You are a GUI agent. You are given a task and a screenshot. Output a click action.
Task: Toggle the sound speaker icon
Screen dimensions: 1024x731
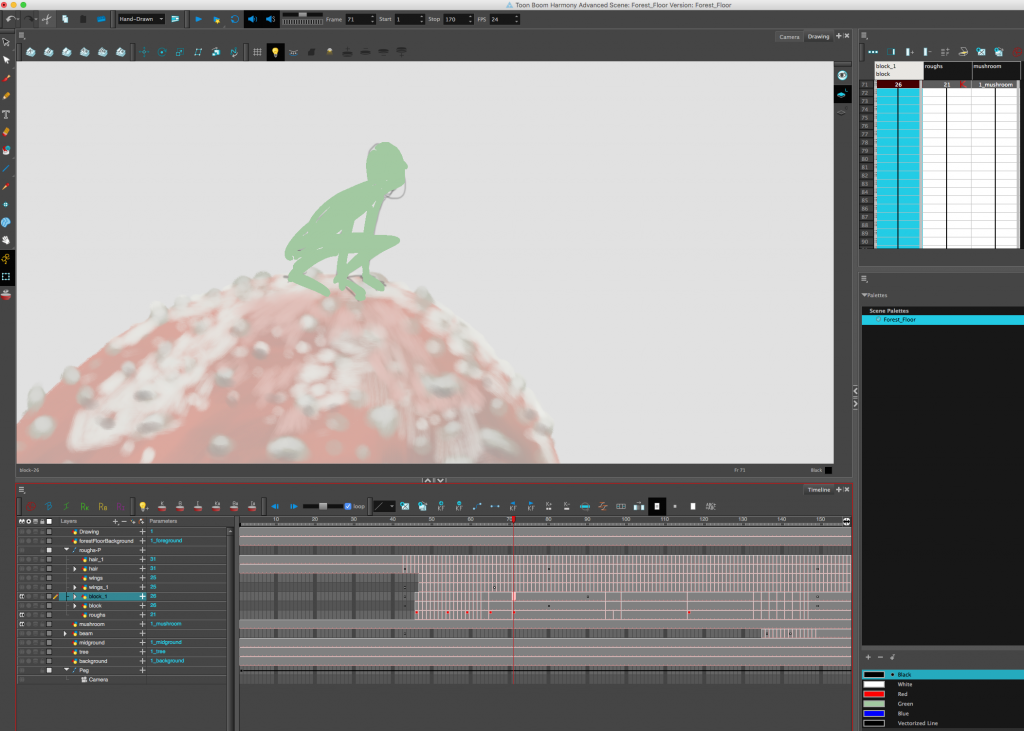pyautogui.click(x=251, y=19)
